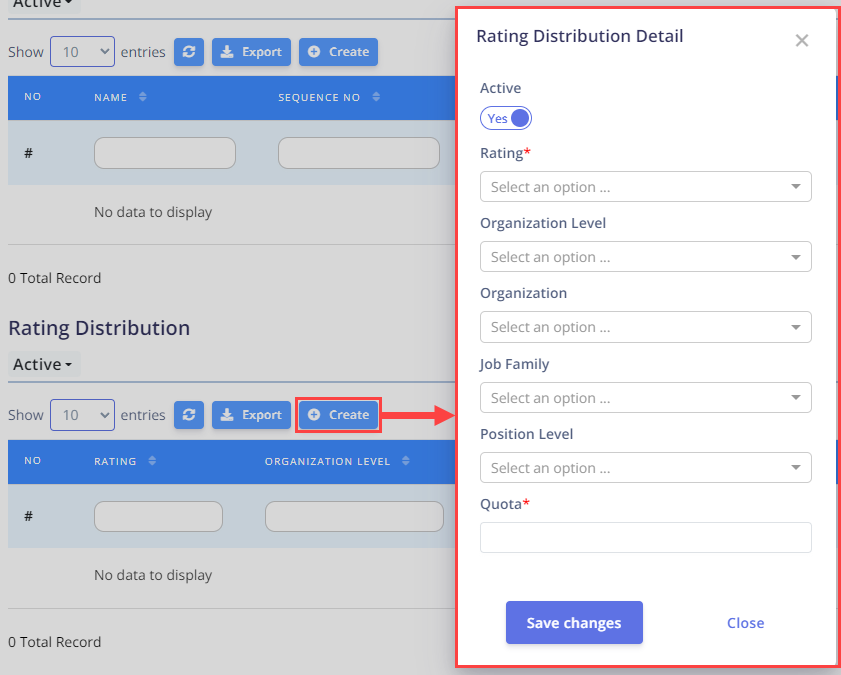This screenshot has height=675, width=841.
Task: Close the detail panel with X icon
Action: (x=802, y=40)
